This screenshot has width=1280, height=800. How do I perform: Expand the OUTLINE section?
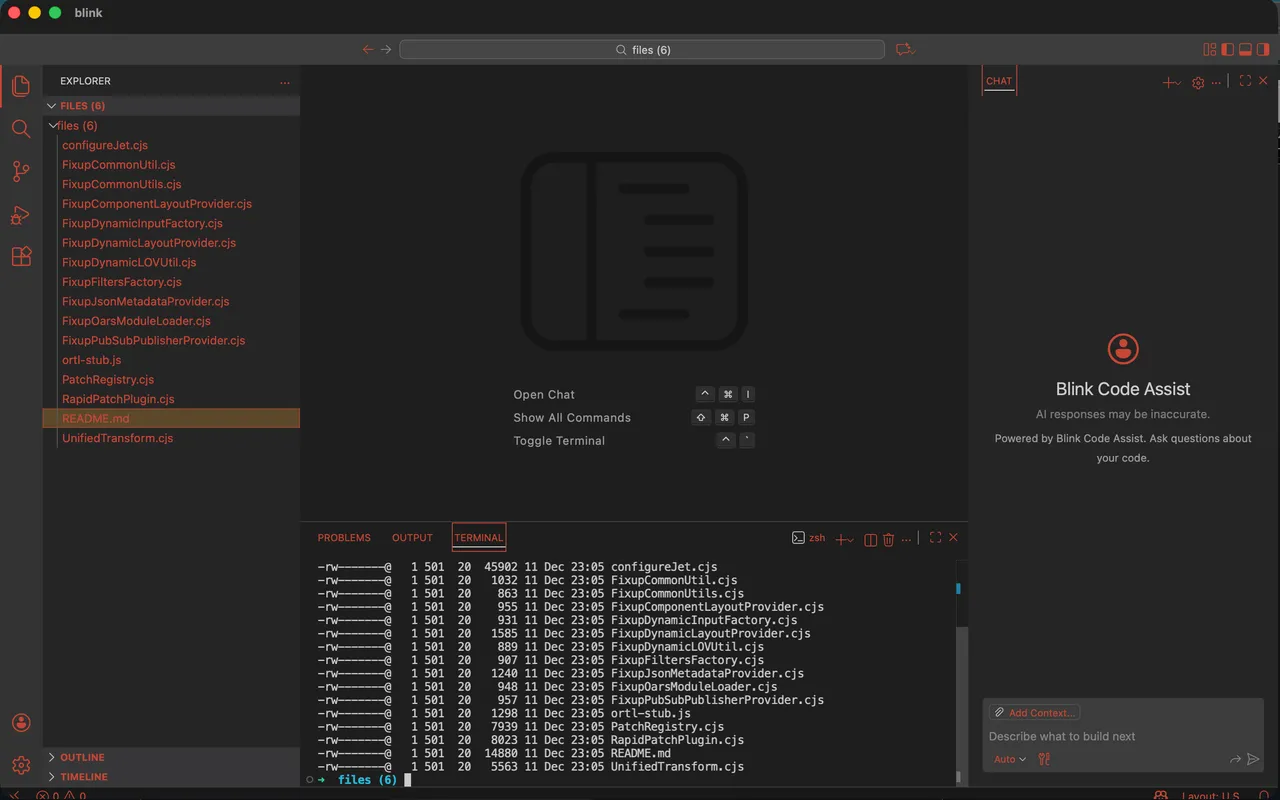171,757
